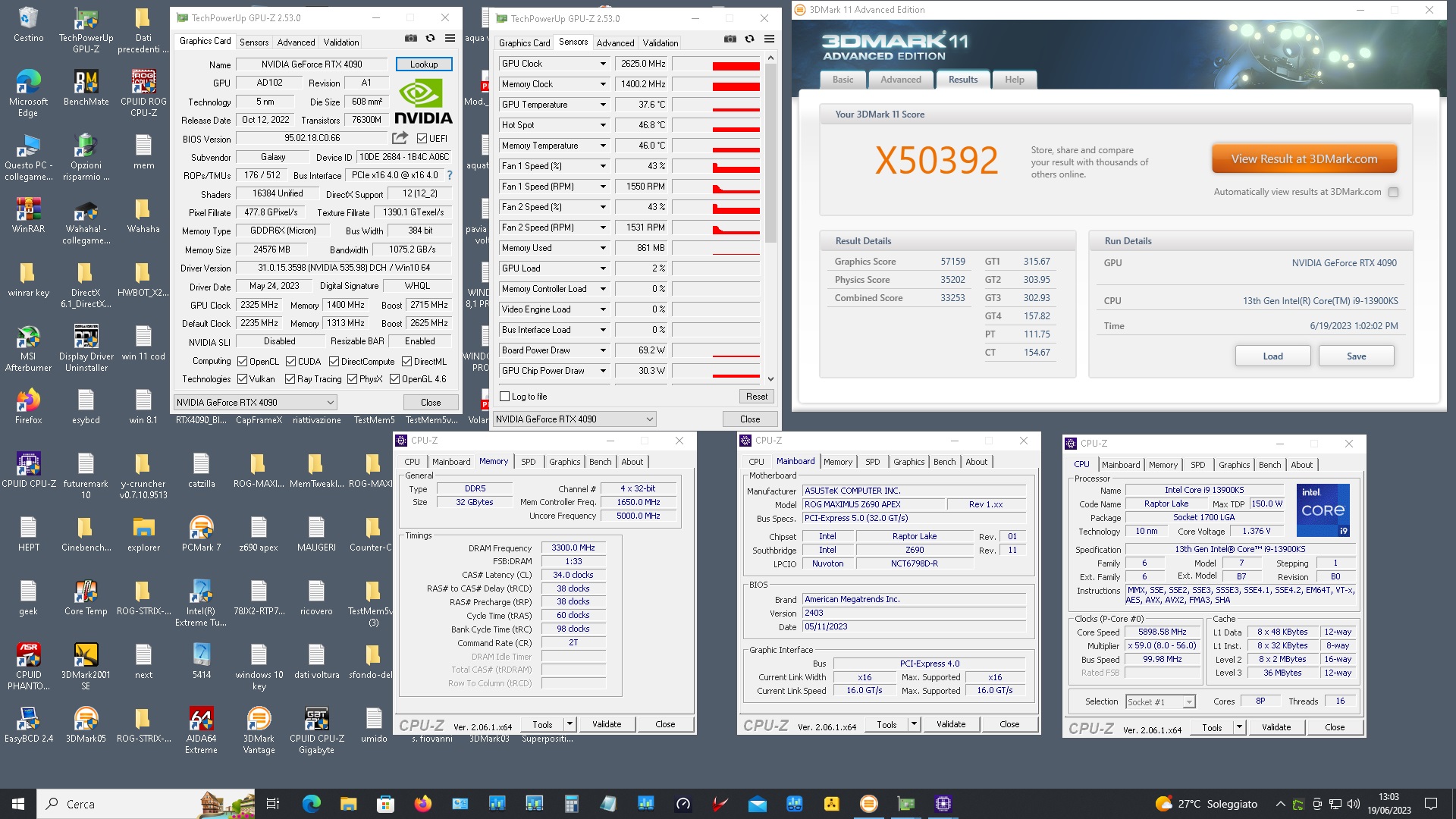Open the hamburger menu in GPU-Z Graphics Card window

[x=450, y=38]
